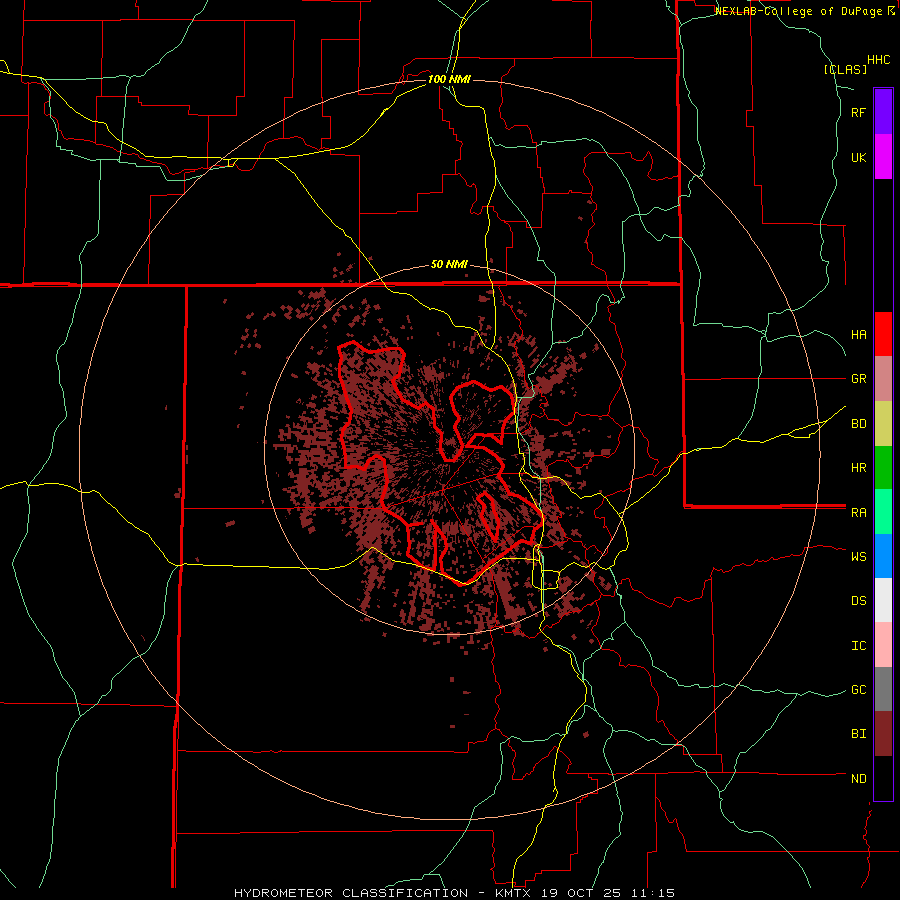900x900 pixels.
Task: Click the RF legend label
Action: coord(858,112)
